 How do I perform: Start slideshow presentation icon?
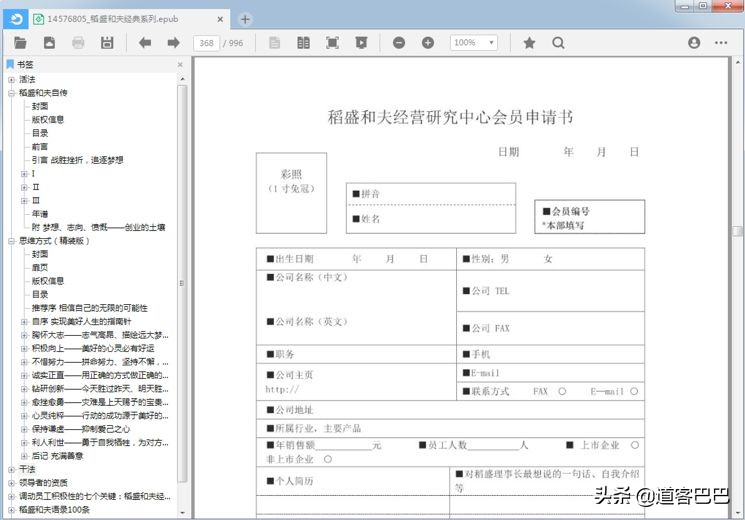(x=361, y=43)
